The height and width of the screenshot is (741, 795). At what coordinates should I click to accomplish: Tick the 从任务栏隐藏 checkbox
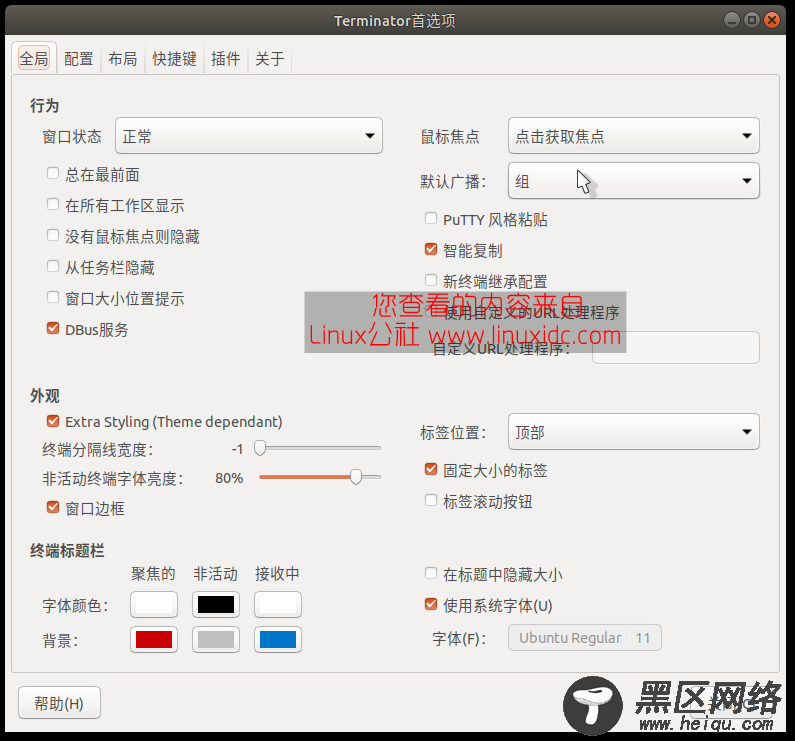pyautogui.click(x=53, y=266)
